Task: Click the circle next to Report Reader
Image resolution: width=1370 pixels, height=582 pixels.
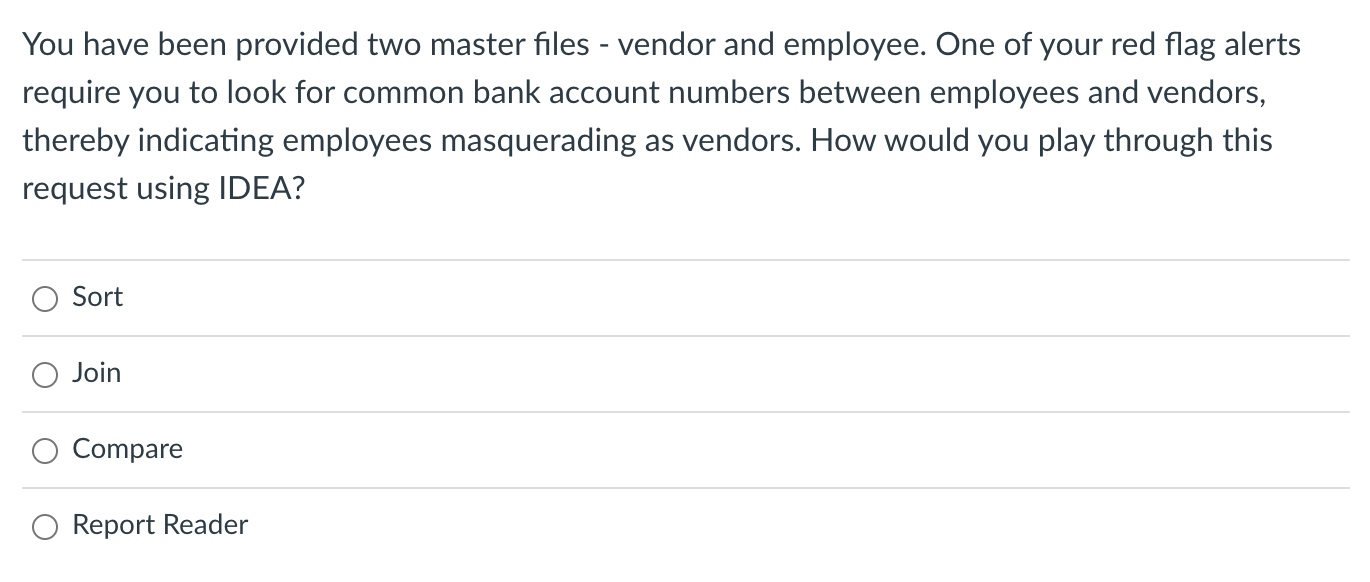Action: [x=44, y=526]
